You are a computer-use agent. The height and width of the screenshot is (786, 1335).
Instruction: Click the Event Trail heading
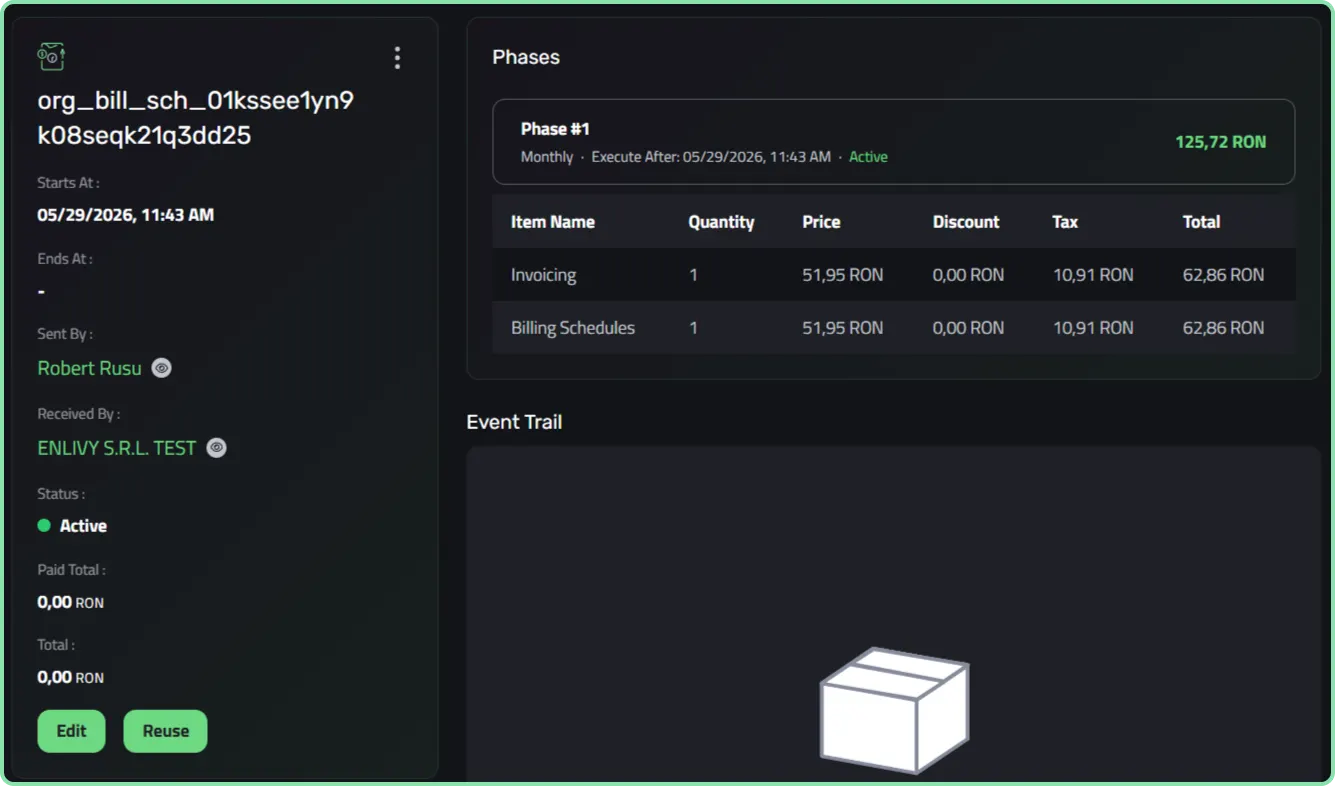[514, 422]
